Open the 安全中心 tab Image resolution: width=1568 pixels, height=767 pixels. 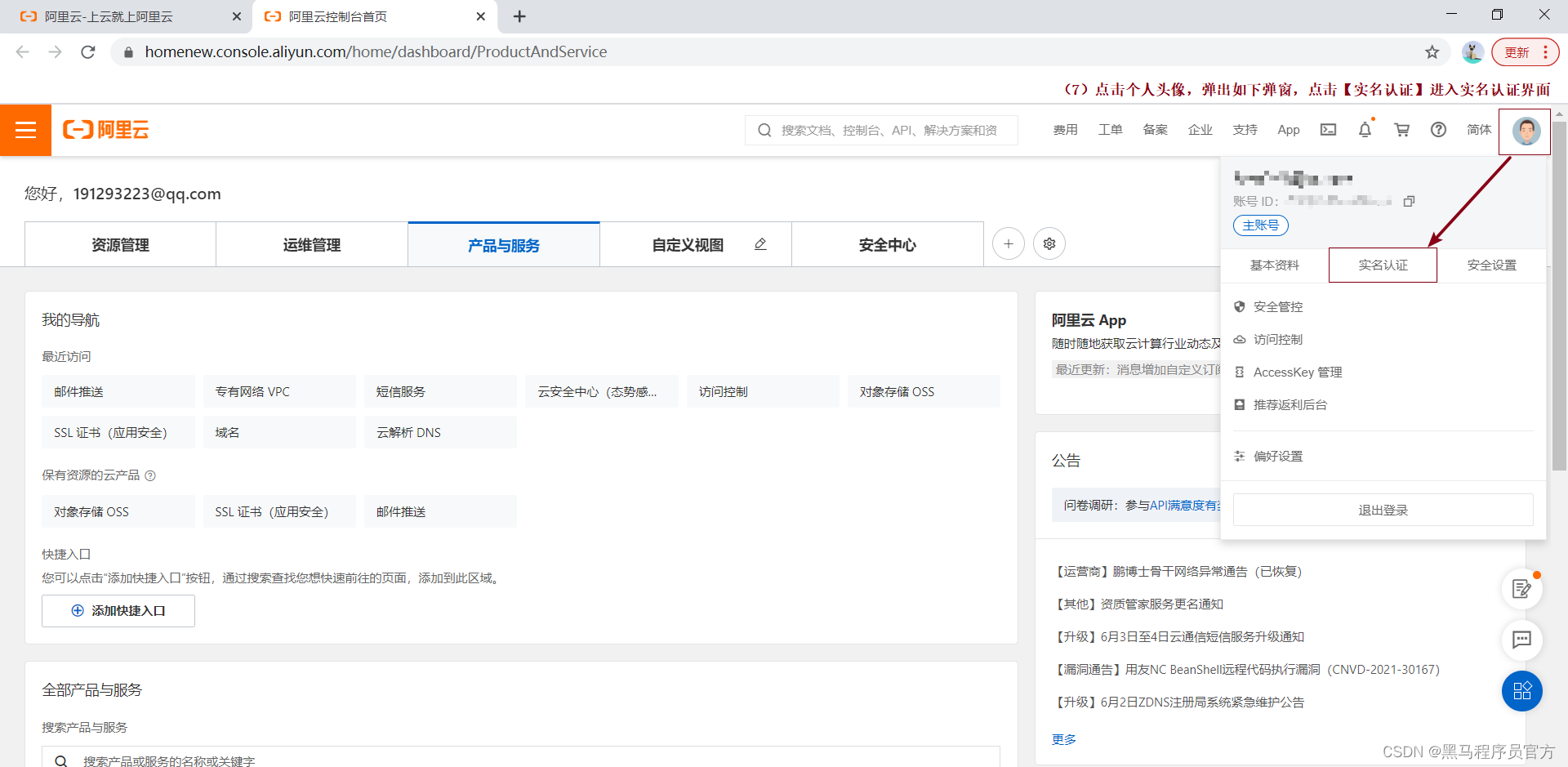point(888,244)
